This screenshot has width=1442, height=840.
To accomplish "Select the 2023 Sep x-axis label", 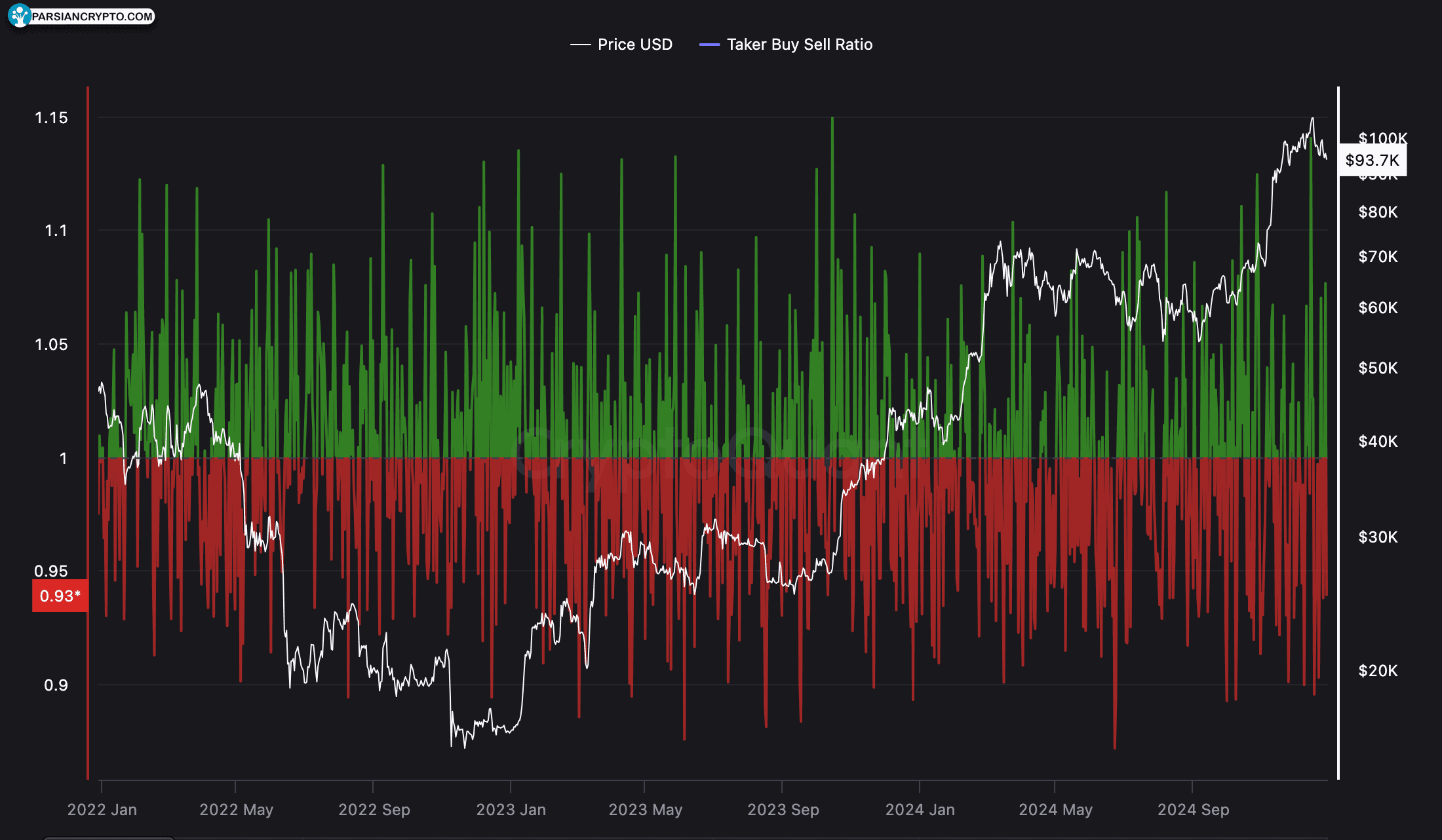I will click(783, 810).
